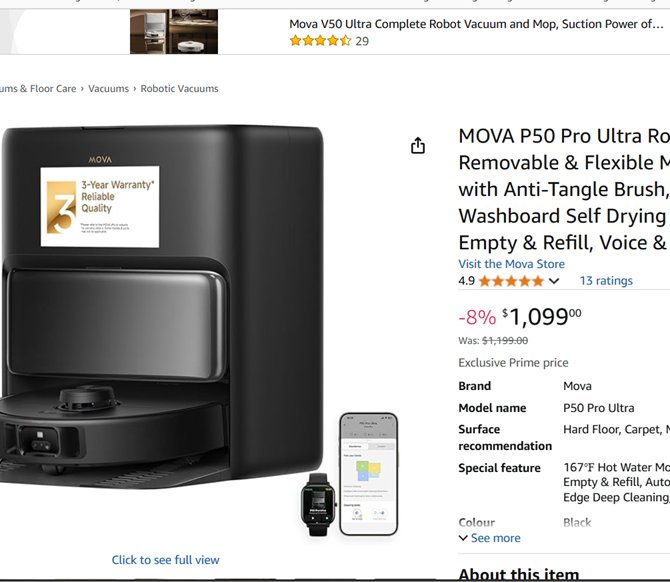Click the smartwatch in product image
Viewport: 670px width, 582px height.
point(318,504)
